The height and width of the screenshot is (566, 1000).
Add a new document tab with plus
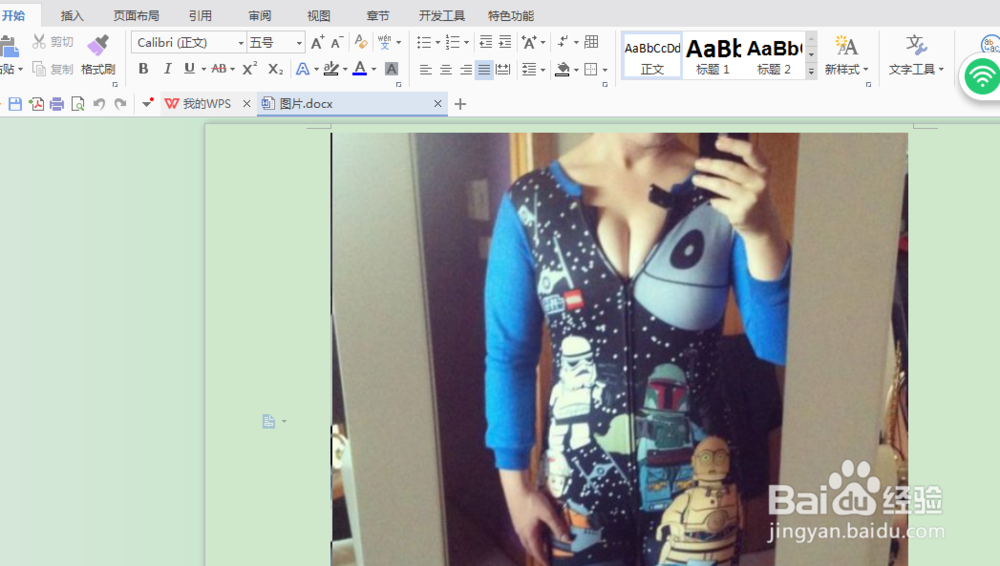[x=460, y=104]
